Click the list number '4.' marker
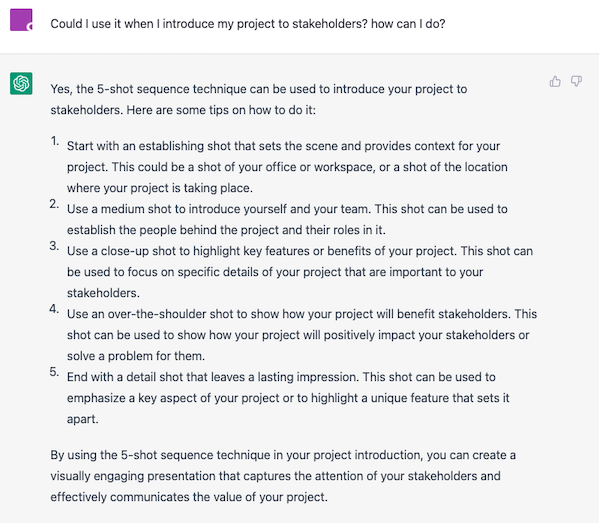Screen dimensions: 599x523 coord(54,309)
